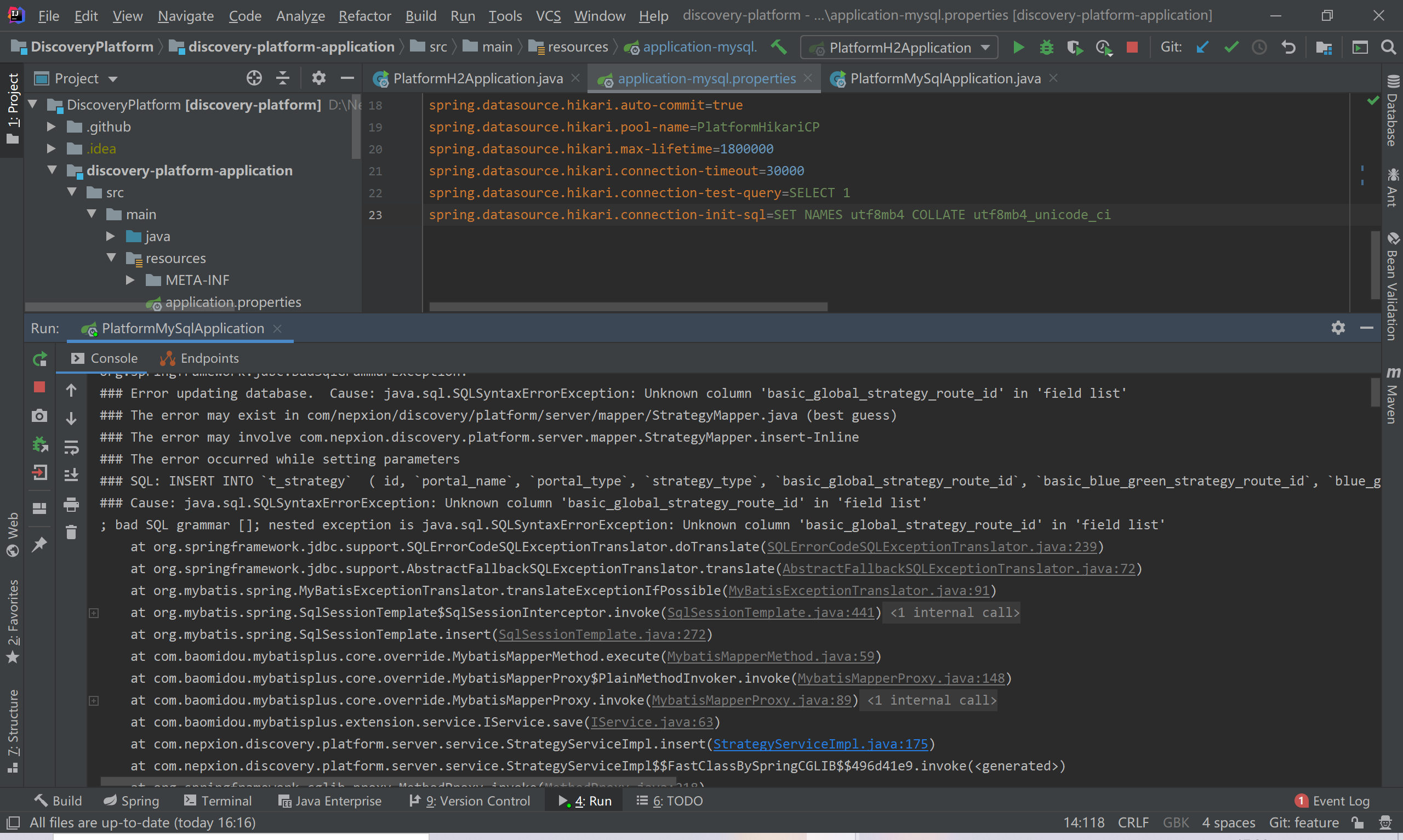1403x840 pixels.
Task: Update project from Git
Action: (1202, 47)
